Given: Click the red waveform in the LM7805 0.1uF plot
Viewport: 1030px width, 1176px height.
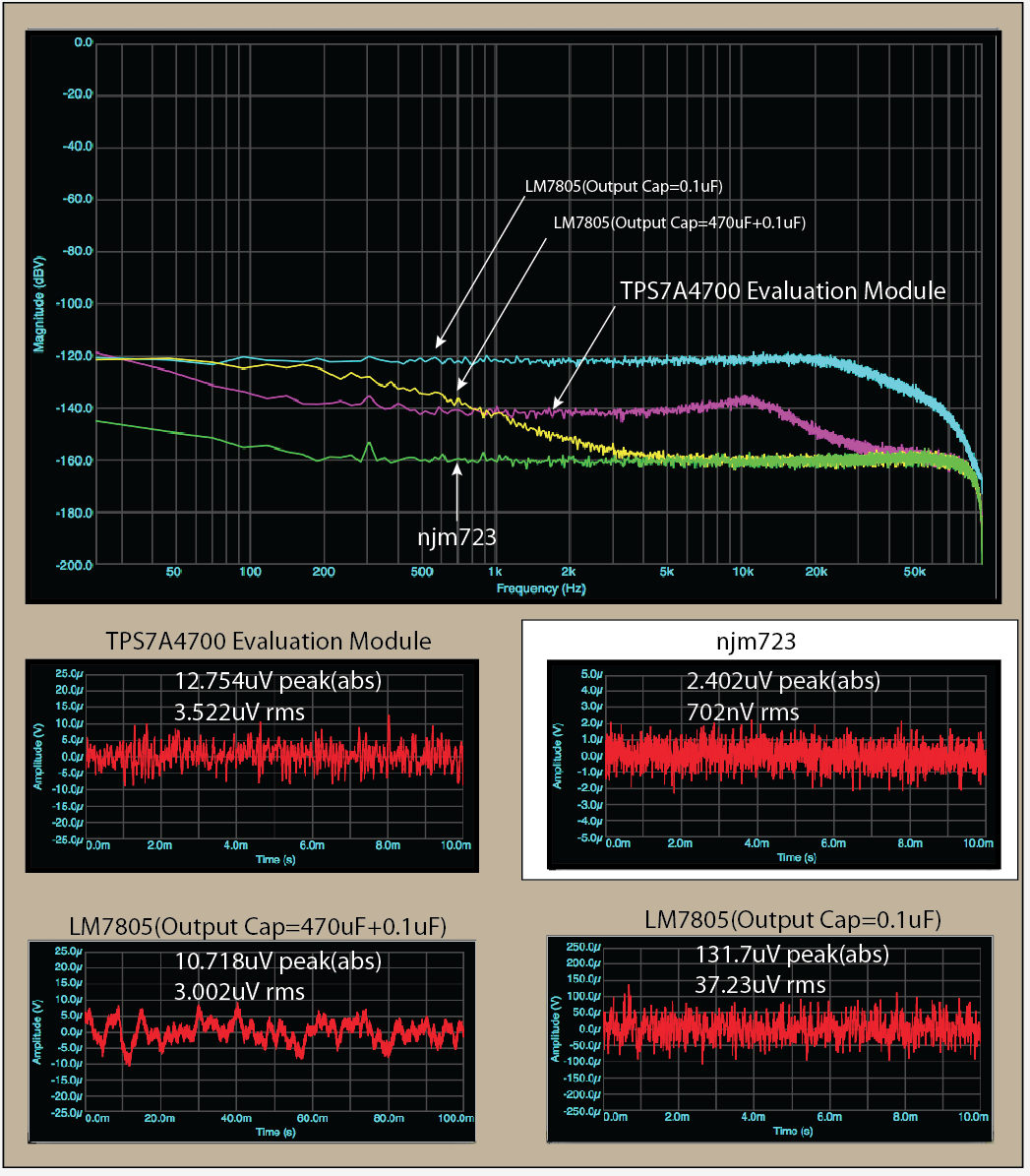Looking at the screenshot, I should [x=792, y=1026].
